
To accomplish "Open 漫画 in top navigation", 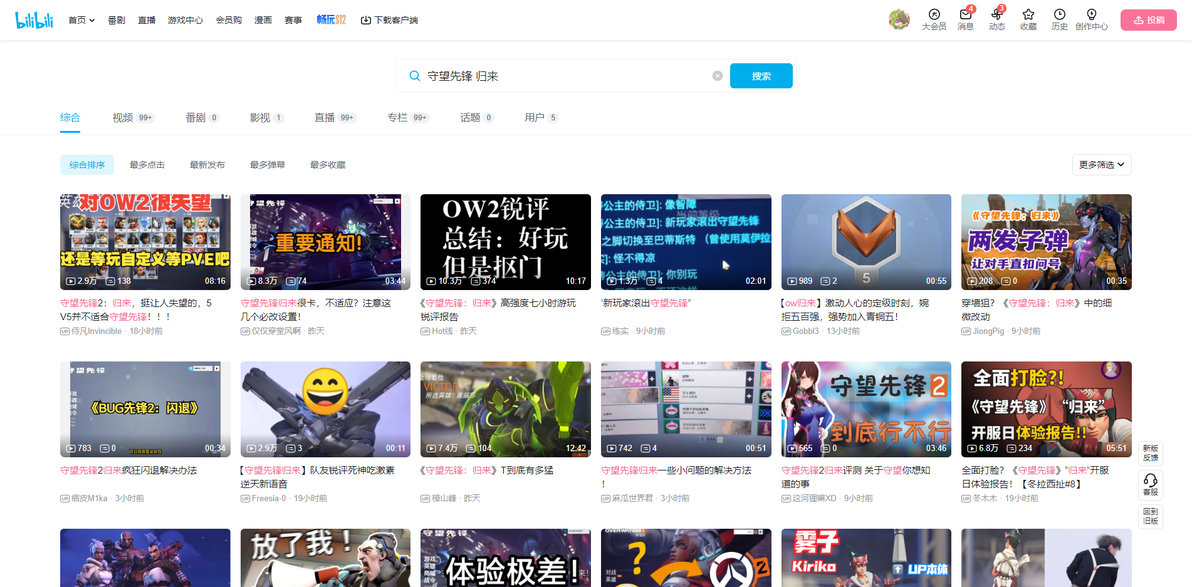I will click(263, 21).
